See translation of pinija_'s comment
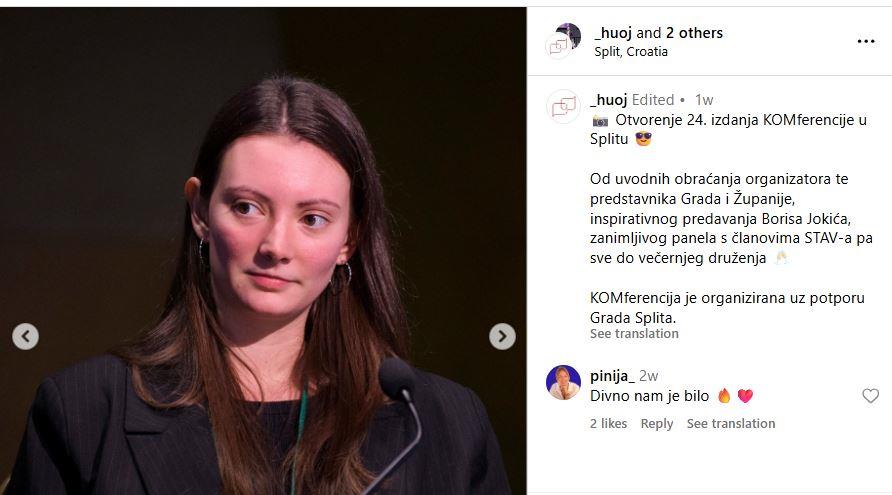The image size is (892, 495). [x=730, y=423]
